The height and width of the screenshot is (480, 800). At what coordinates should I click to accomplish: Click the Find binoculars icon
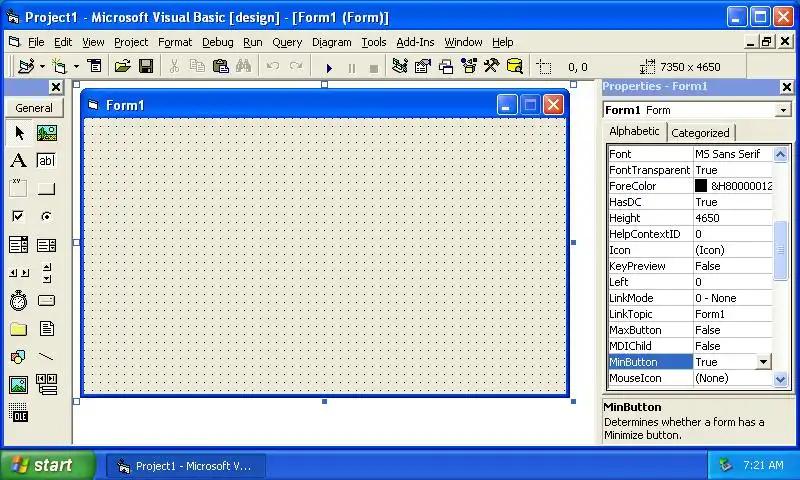[x=243, y=66]
